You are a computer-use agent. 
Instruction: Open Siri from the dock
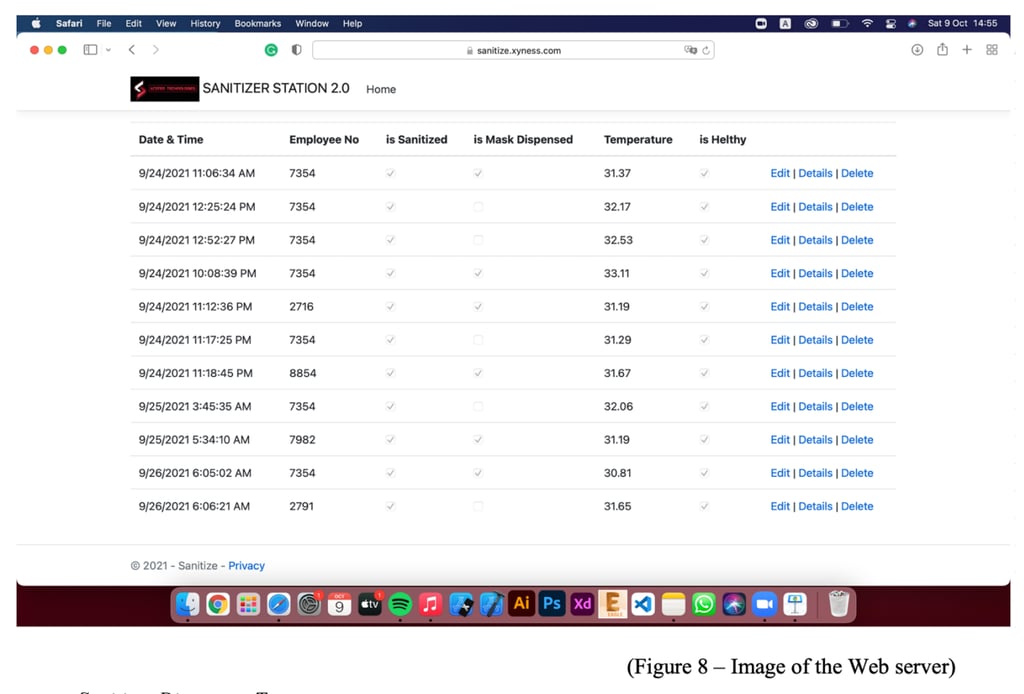click(x=734, y=604)
